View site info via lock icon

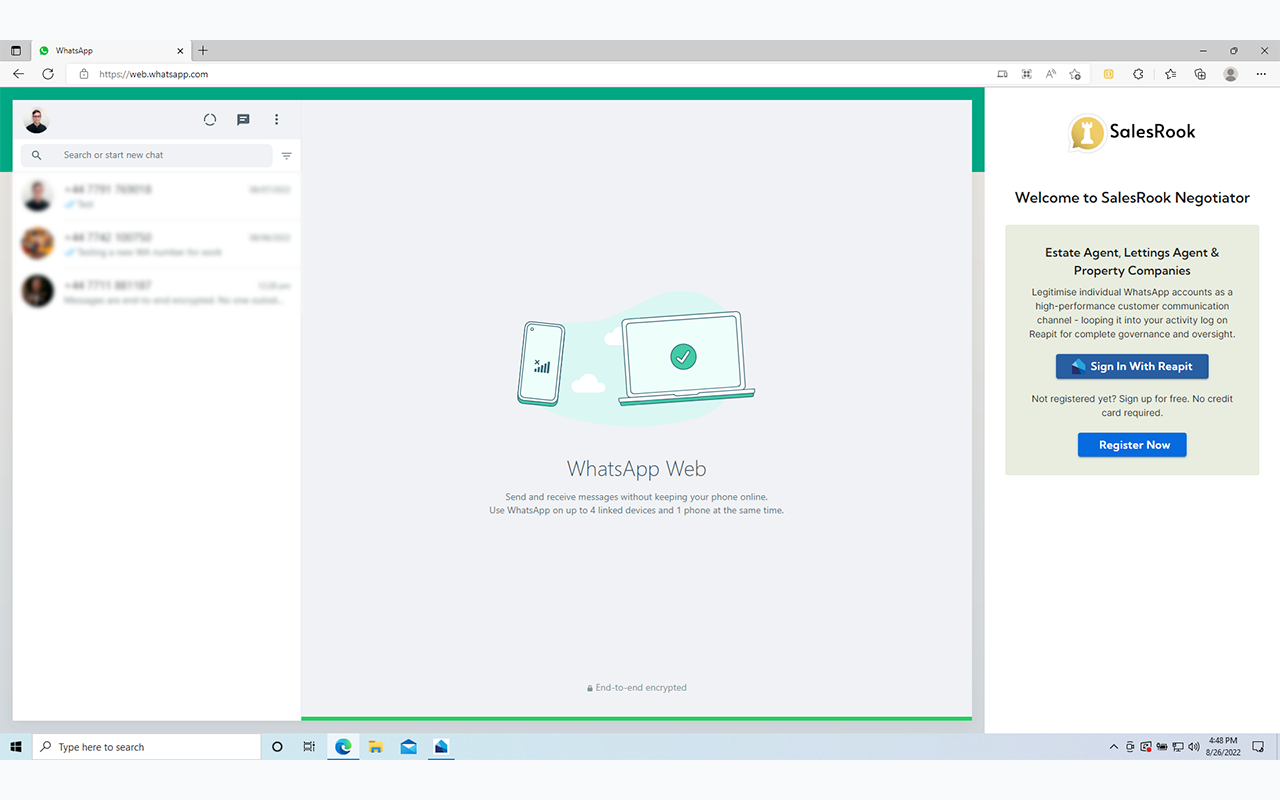click(x=84, y=74)
